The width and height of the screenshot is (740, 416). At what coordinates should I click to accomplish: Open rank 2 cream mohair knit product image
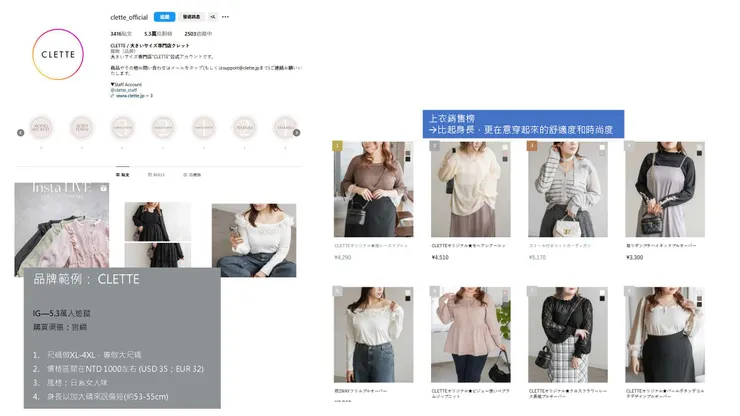tap(471, 189)
